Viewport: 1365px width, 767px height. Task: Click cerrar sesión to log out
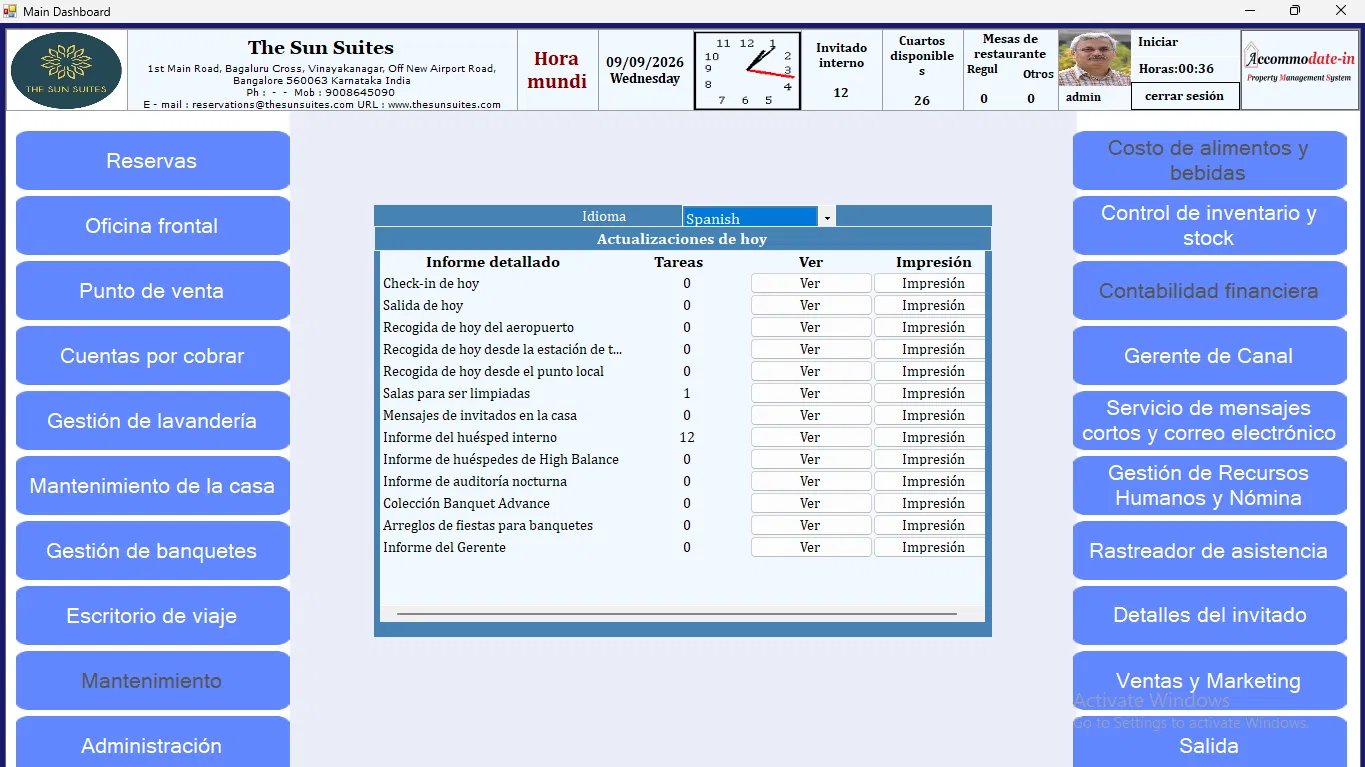tap(1185, 96)
